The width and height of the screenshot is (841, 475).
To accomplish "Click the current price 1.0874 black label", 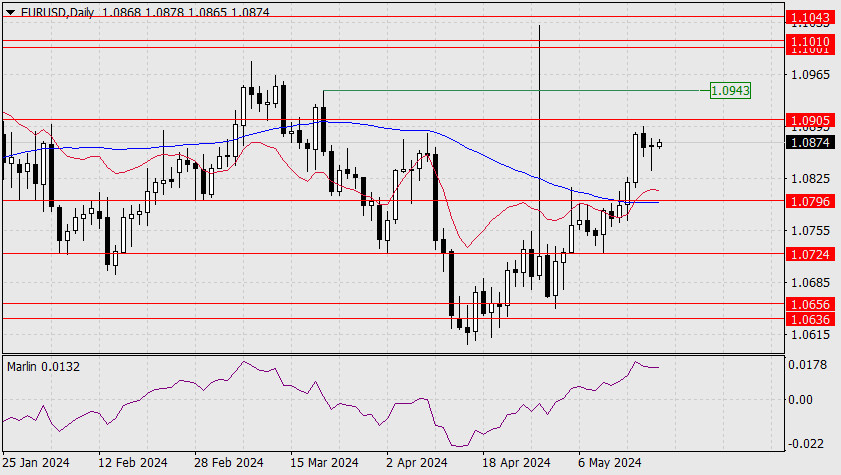I will [810, 143].
